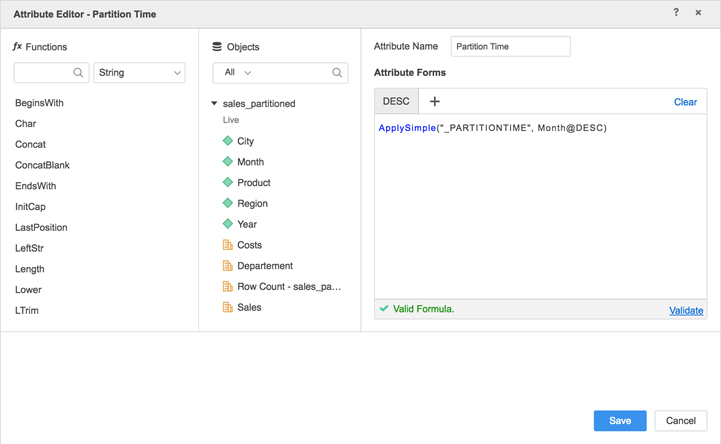This screenshot has width=721, height=444.
Task: Click the search icon in Functions panel
Action: click(x=78, y=73)
